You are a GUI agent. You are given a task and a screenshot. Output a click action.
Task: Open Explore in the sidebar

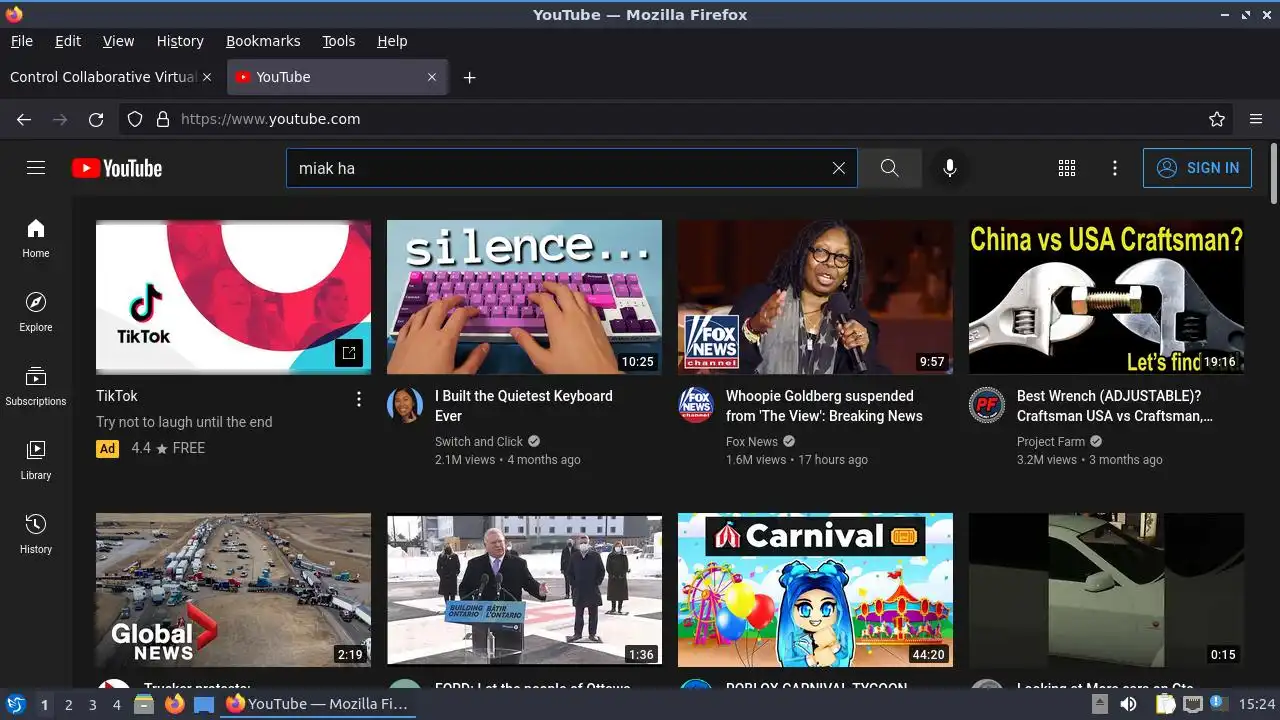click(x=36, y=312)
